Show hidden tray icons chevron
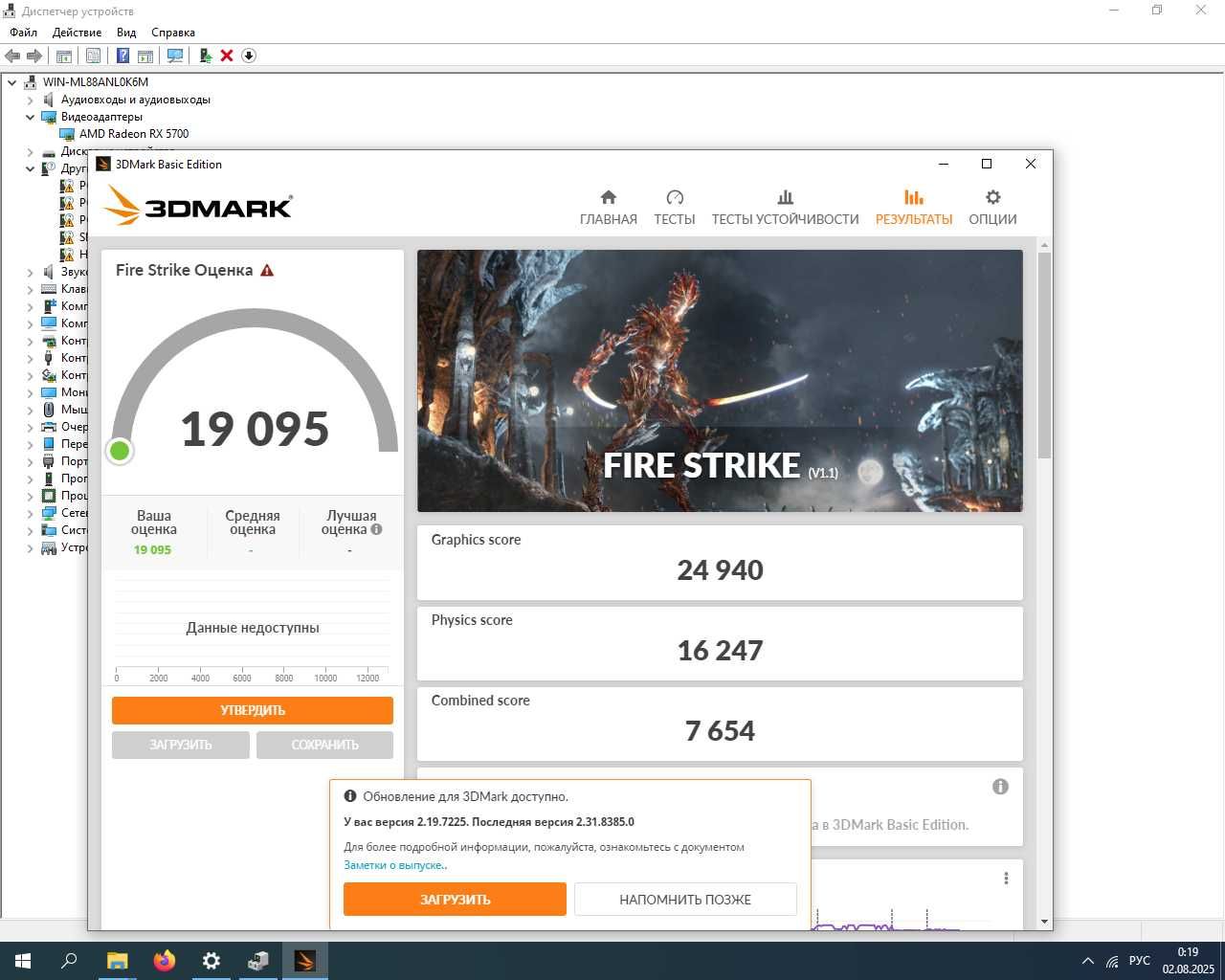The width and height of the screenshot is (1225, 980). (1087, 961)
